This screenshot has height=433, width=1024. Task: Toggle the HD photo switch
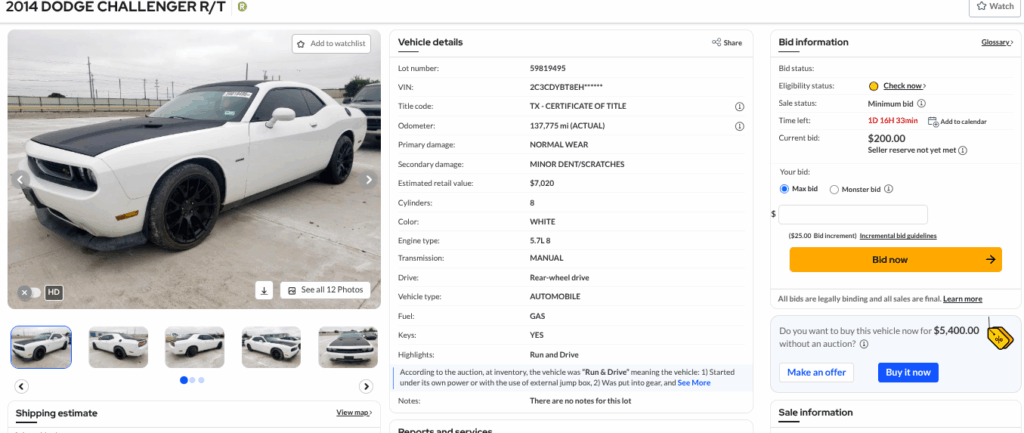tap(29, 293)
